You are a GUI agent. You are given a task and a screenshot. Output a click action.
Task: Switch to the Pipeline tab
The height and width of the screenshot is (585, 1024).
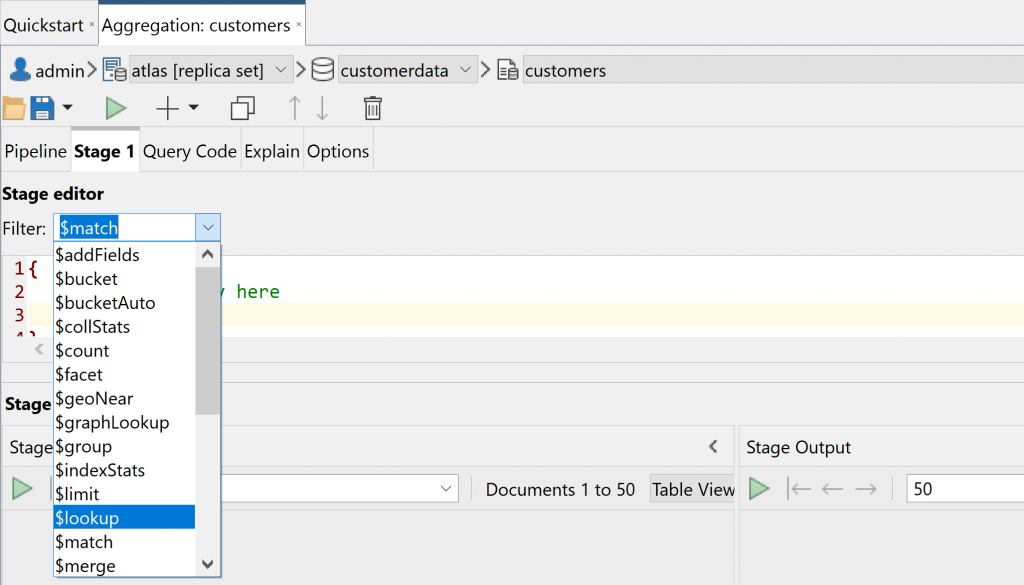pyautogui.click(x=35, y=151)
